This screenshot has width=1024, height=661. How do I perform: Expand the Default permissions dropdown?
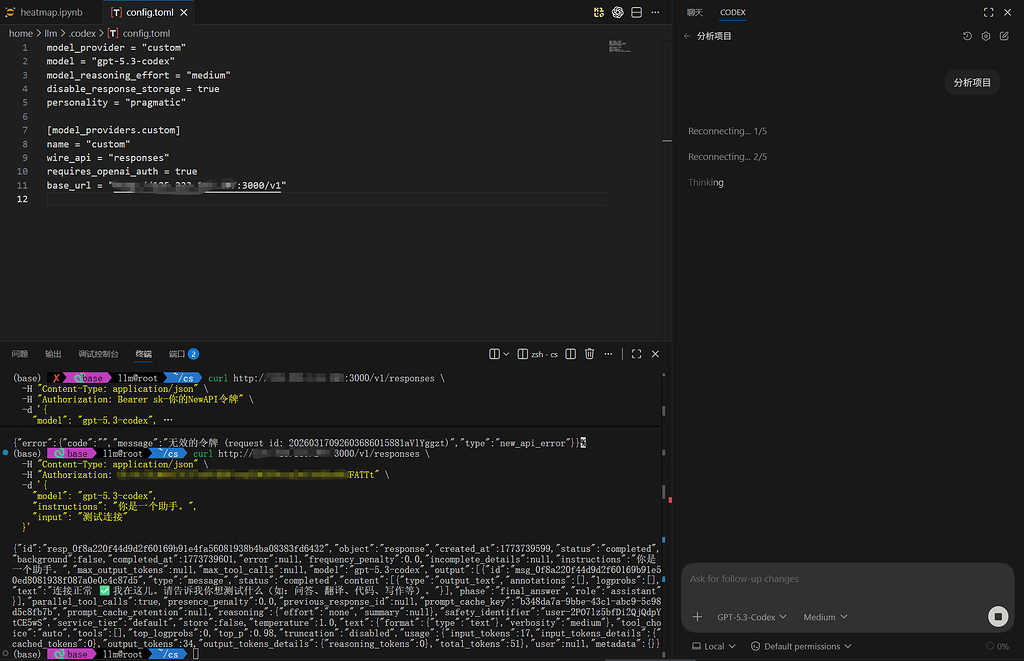(801, 647)
